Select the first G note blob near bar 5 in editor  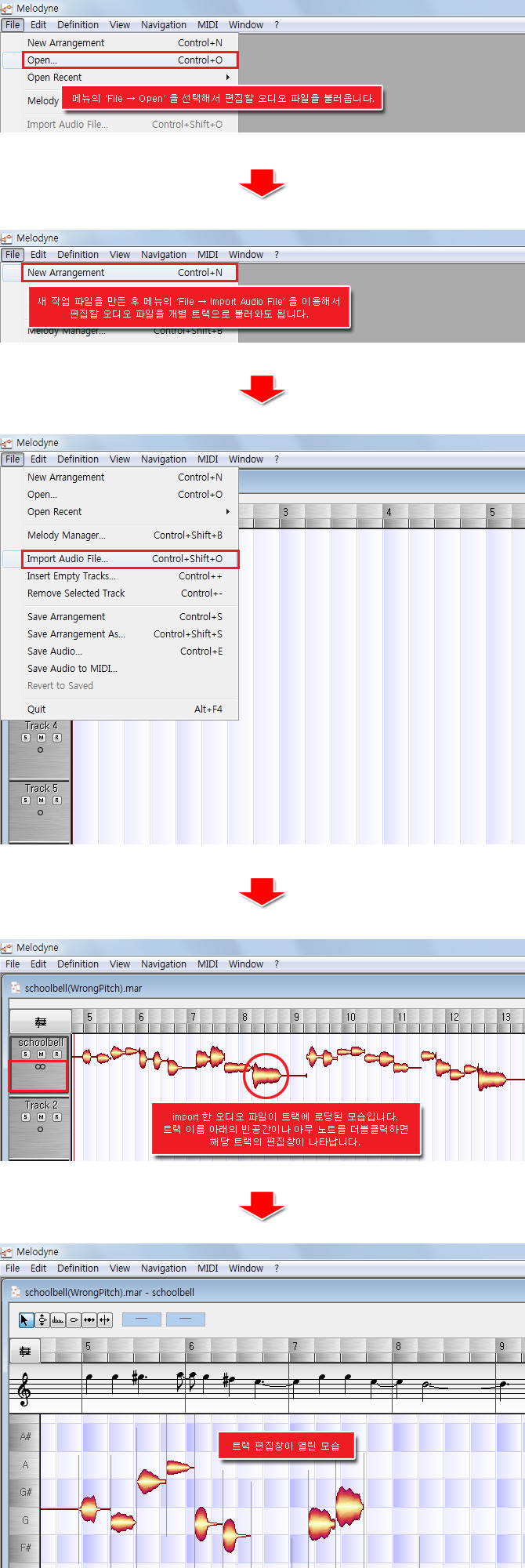[89, 1508]
